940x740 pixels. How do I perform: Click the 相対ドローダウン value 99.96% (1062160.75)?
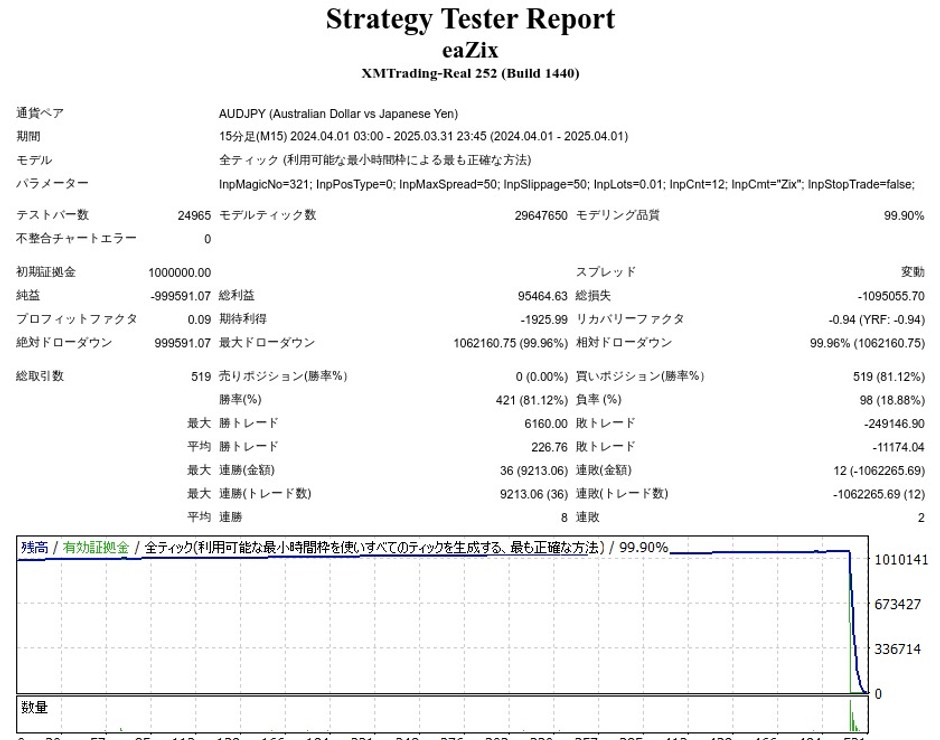867,343
